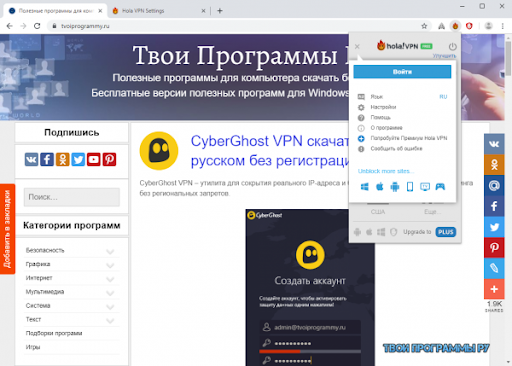Click the mobile phone icon in Hola popup
512x366 pixels.
410,187
